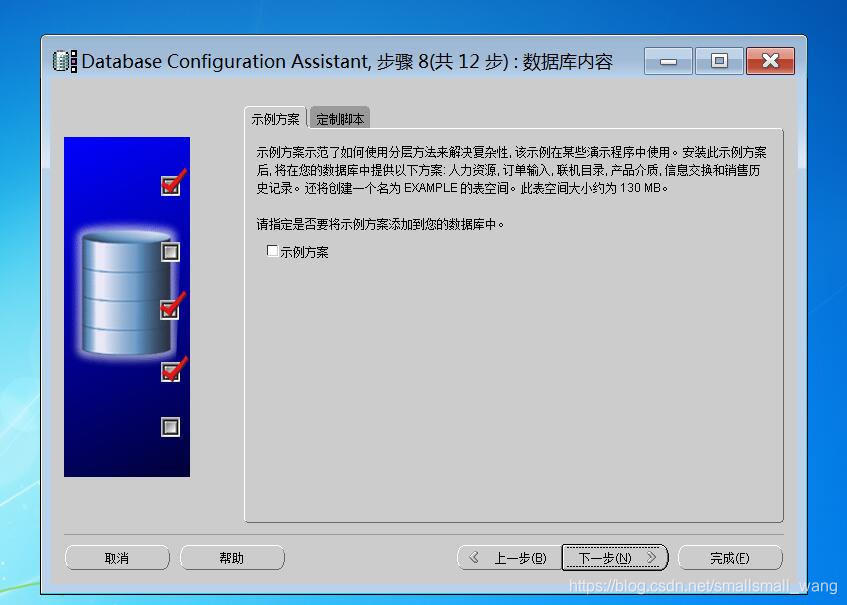Viewport: 847px width, 605px height.
Task: Check the 示例方案 checkbox
Action: 273,251
